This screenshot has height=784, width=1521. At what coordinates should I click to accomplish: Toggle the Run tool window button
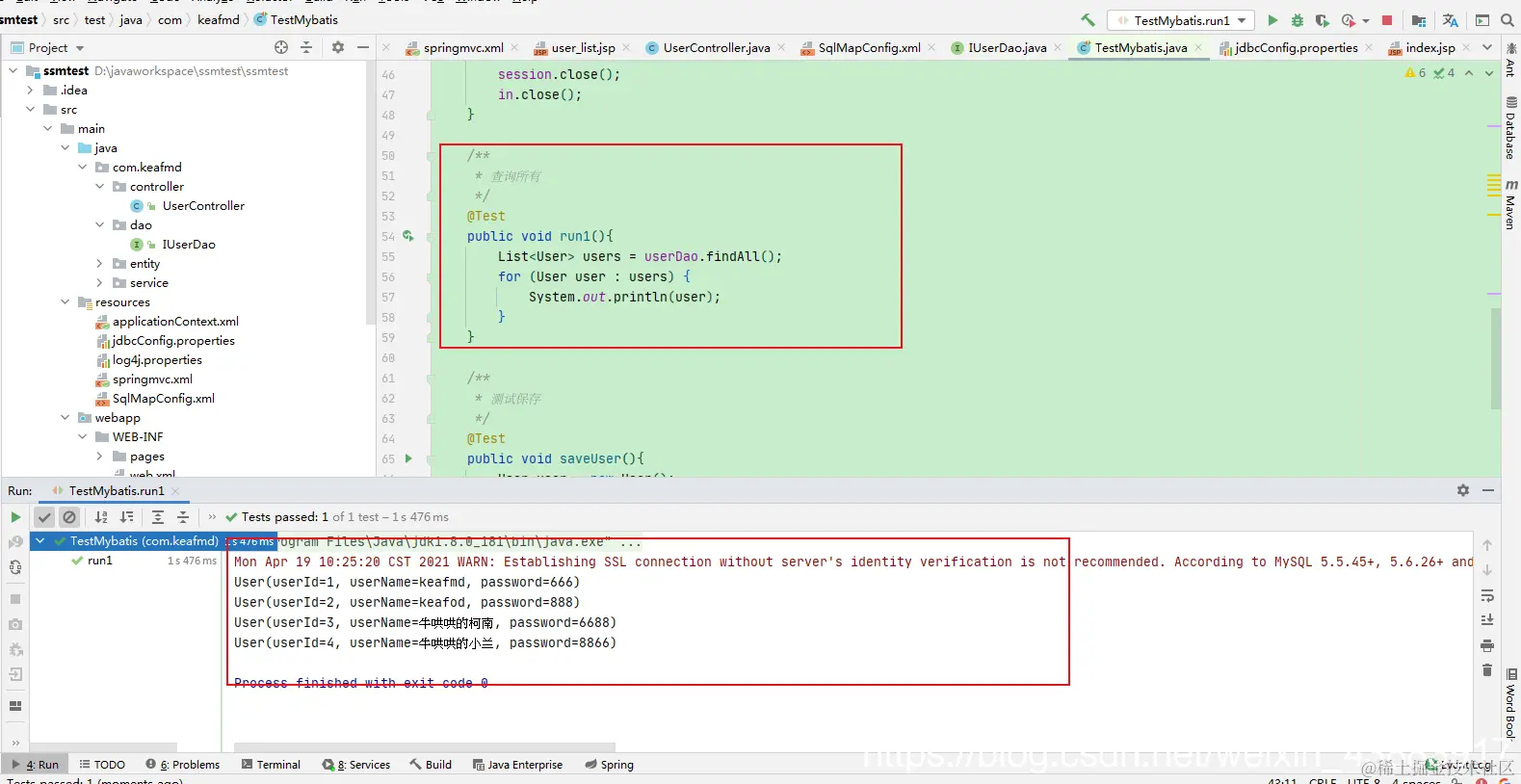tap(35, 765)
